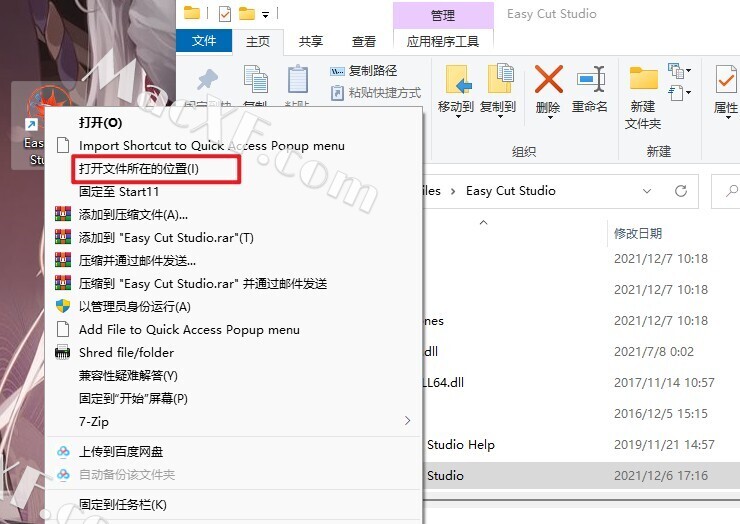Choose 固定到任务栏(K)

pos(234,505)
